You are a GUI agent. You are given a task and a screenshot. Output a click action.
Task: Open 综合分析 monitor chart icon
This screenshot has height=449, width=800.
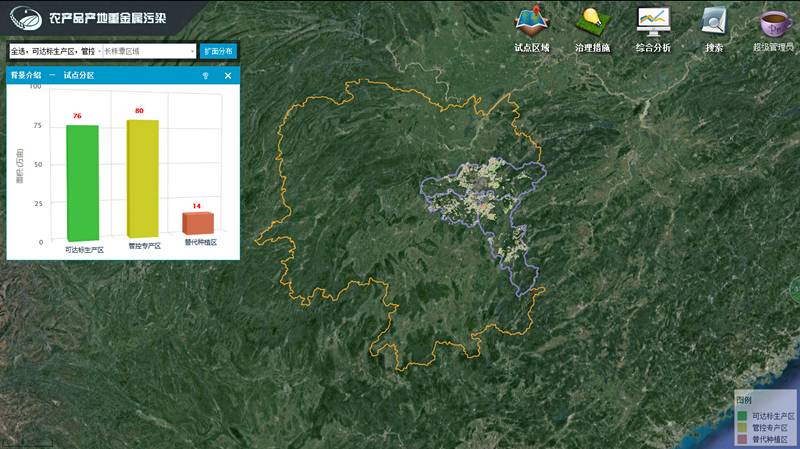(653, 21)
